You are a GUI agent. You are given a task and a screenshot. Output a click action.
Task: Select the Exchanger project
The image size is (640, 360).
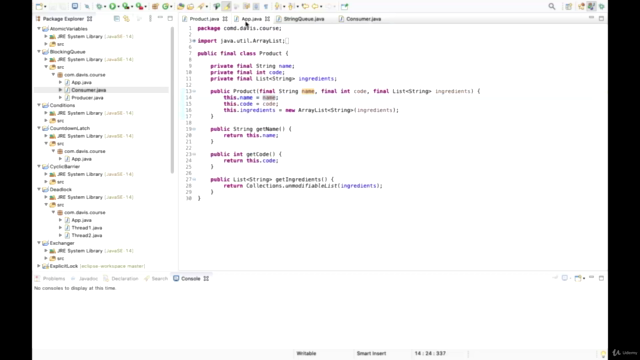click(x=62, y=243)
